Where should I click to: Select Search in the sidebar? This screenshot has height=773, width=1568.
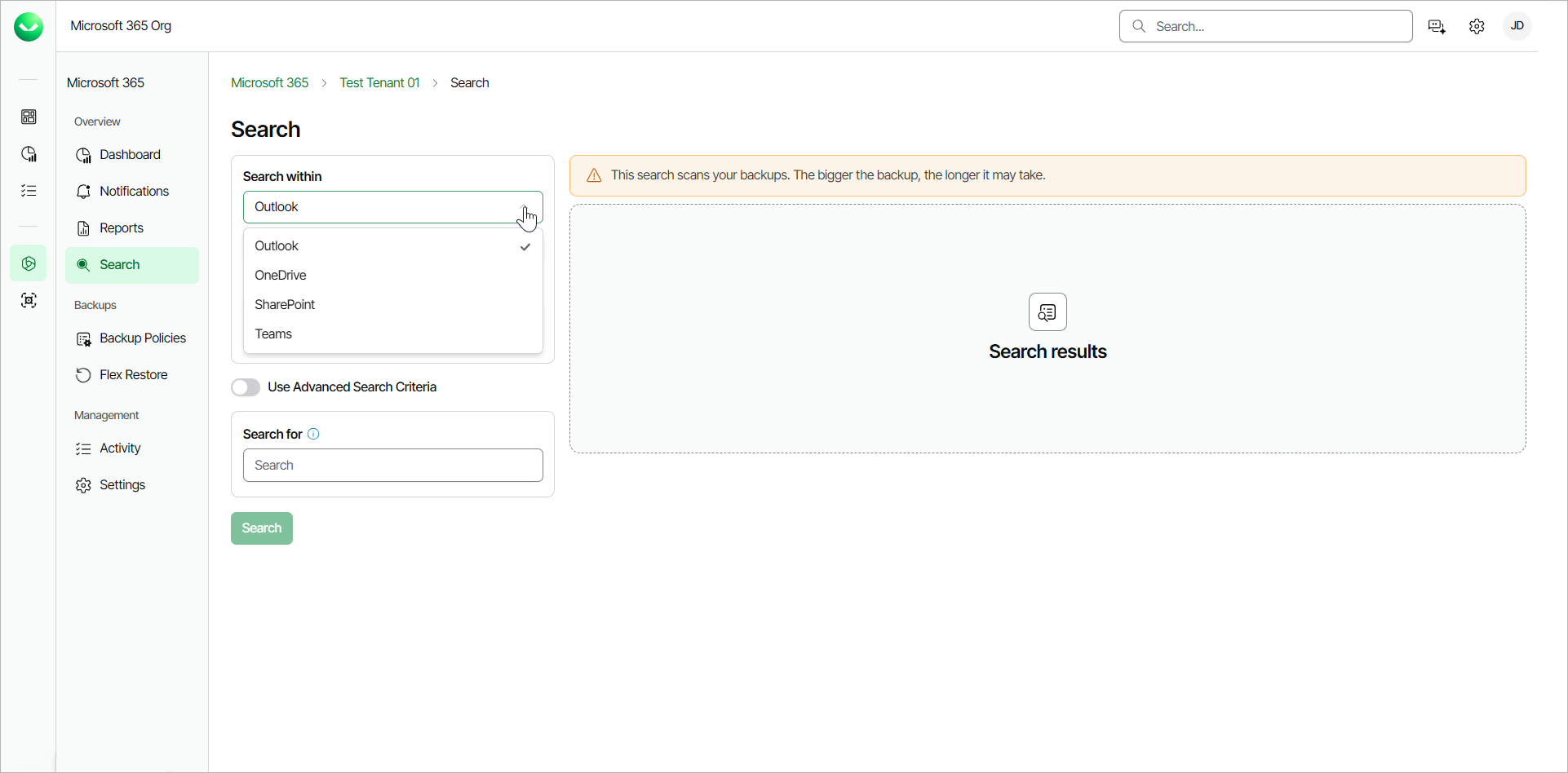[x=132, y=265]
